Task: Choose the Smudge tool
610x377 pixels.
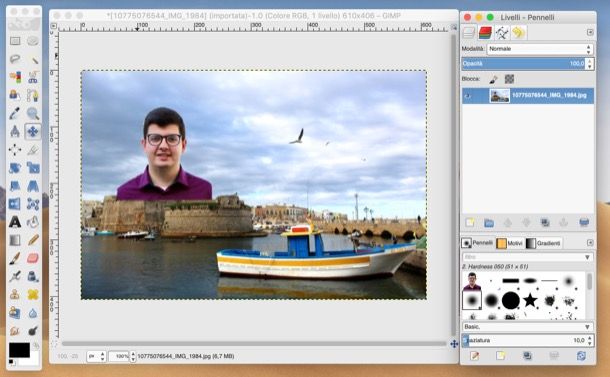Action: [x=15, y=331]
